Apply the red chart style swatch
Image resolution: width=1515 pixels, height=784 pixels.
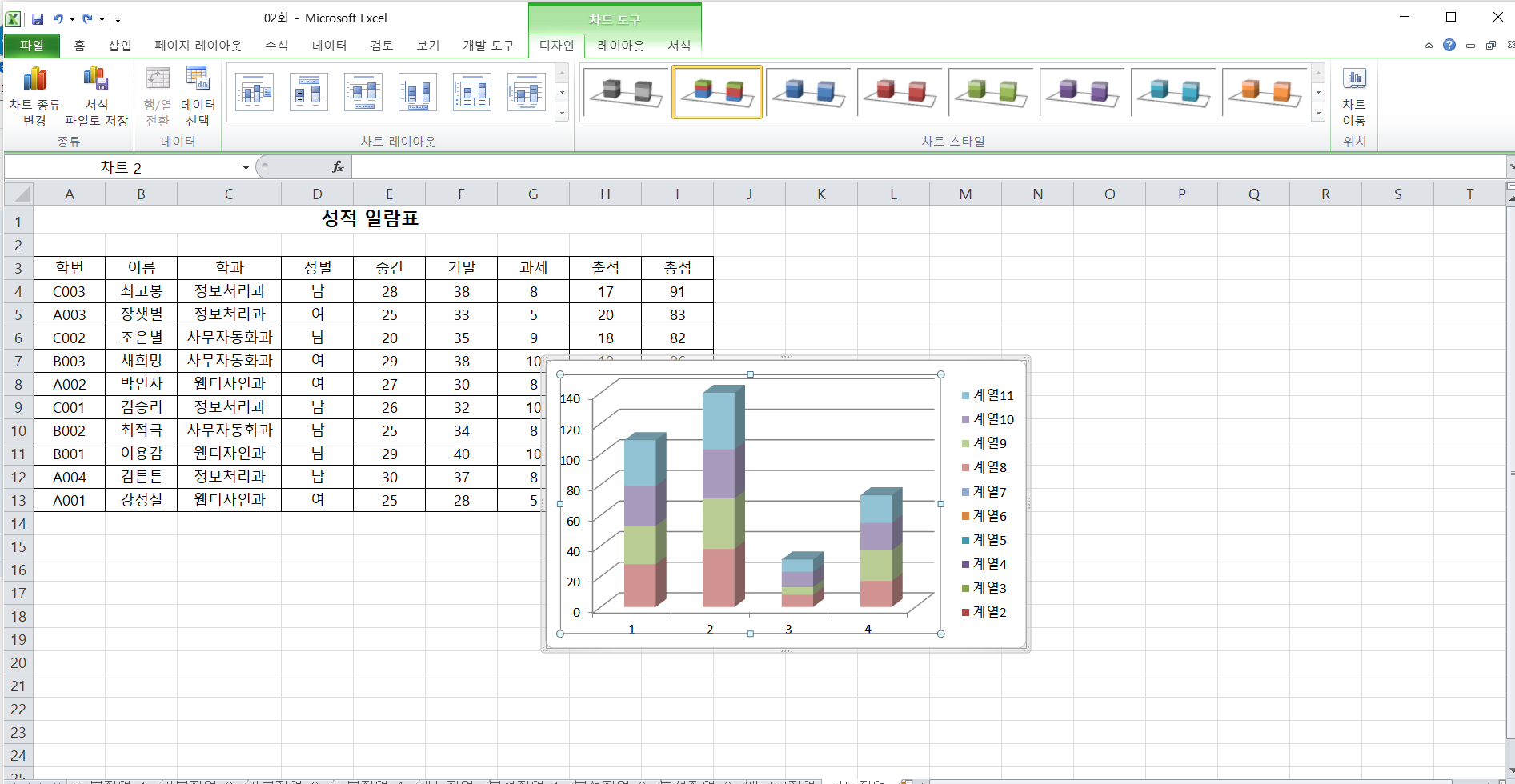click(901, 92)
